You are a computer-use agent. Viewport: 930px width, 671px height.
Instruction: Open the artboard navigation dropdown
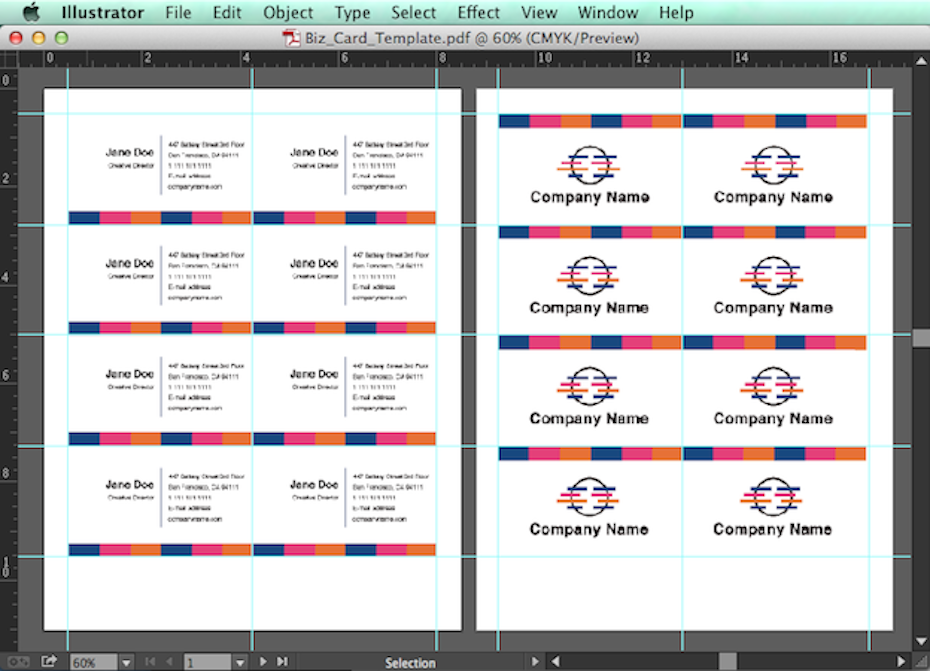tap(240, 662)
